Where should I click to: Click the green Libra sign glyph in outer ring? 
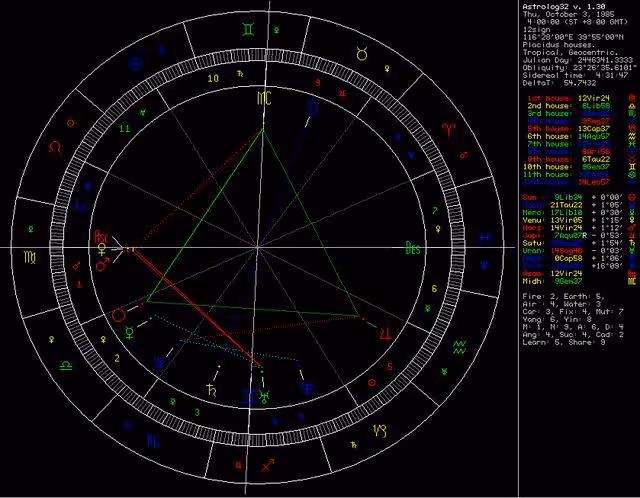pyautogui.click(x=66, y=365)
